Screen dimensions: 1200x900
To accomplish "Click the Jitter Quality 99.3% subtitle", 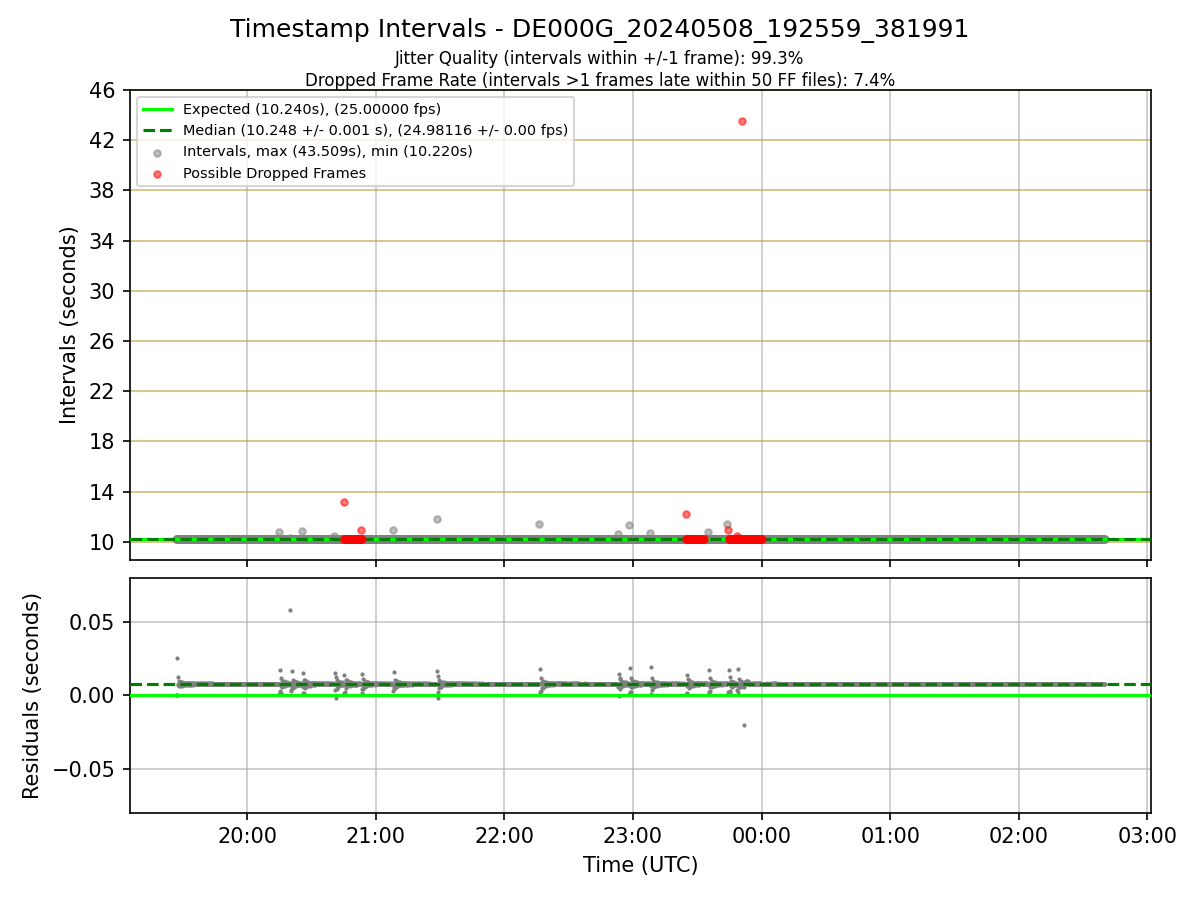I will [x=599, y=58].
